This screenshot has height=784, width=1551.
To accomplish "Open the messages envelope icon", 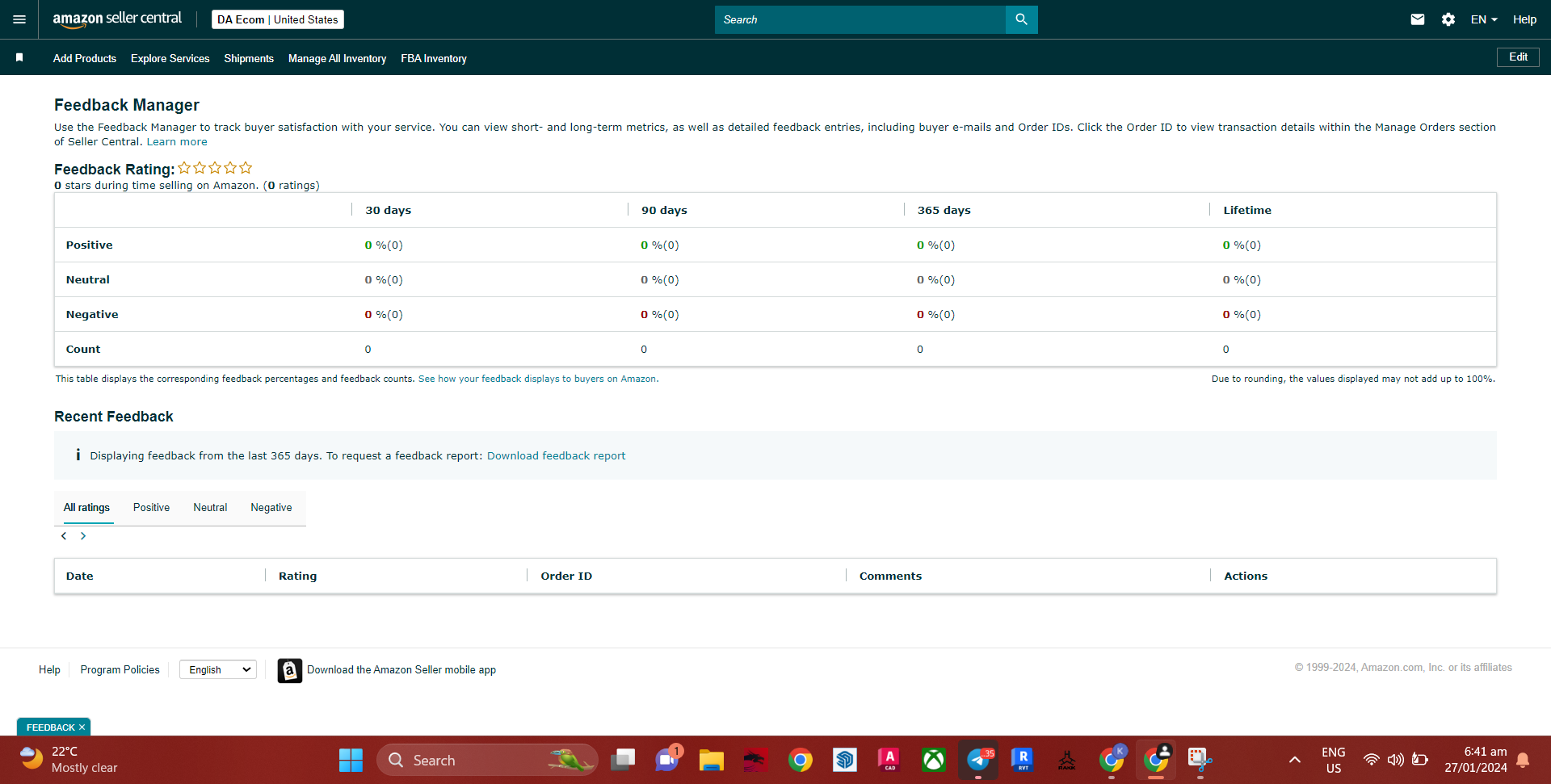I will tap(1417, 19).
